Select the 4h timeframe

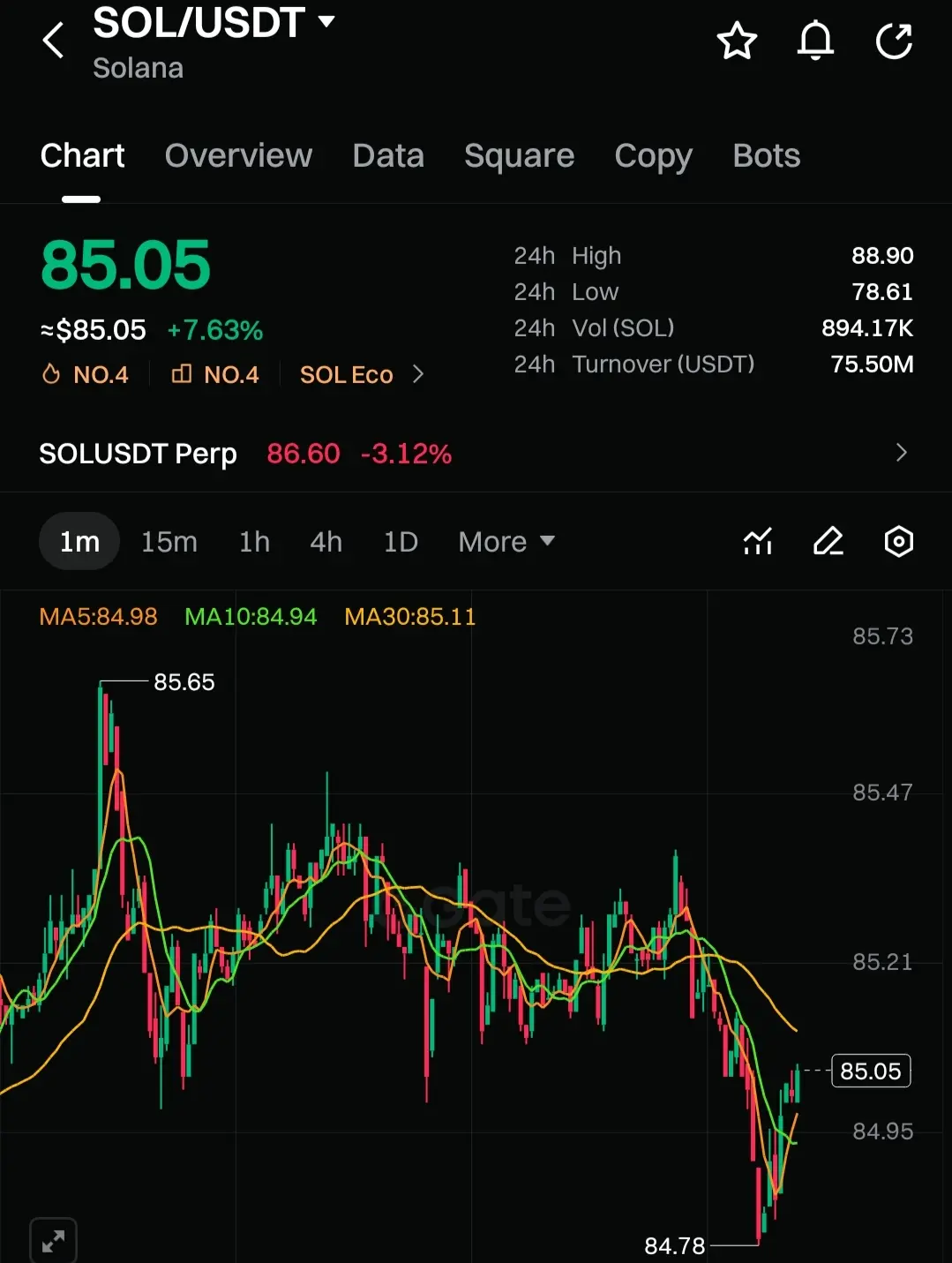coord(326,541)
